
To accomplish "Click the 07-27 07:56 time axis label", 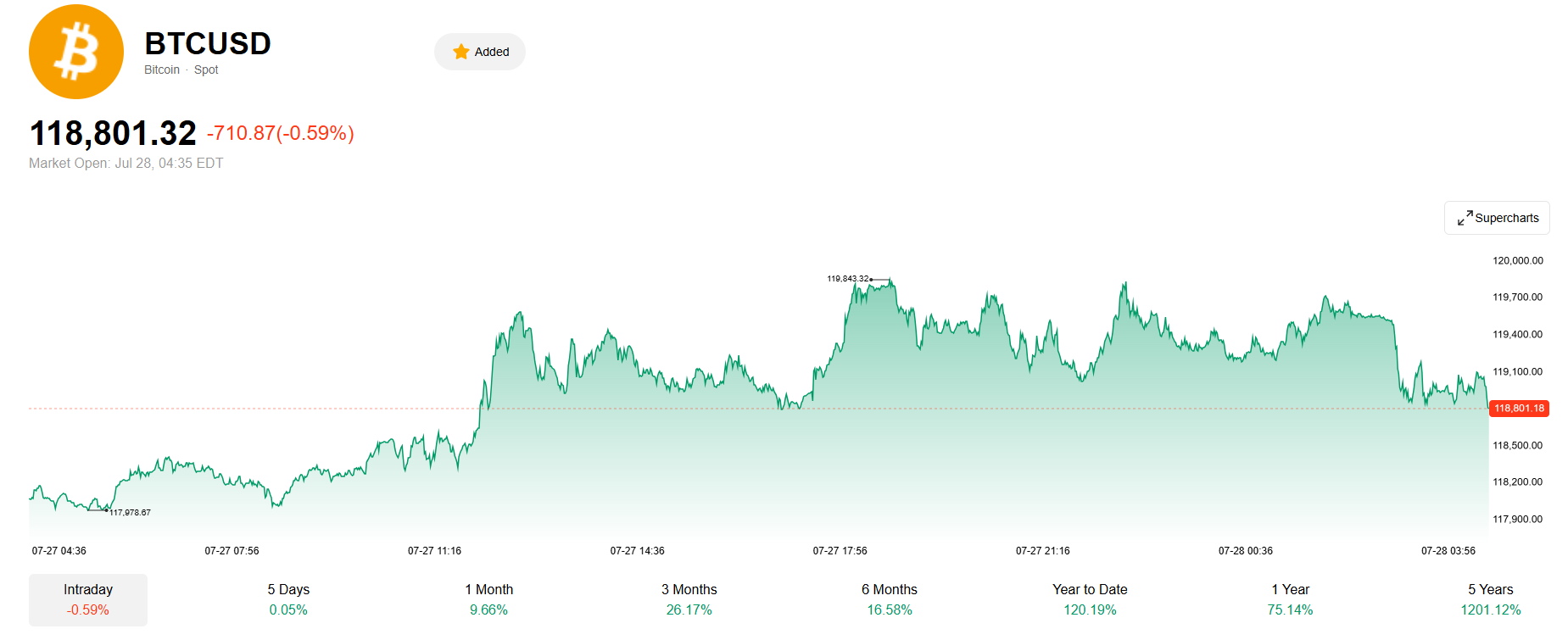I will 232,550.
